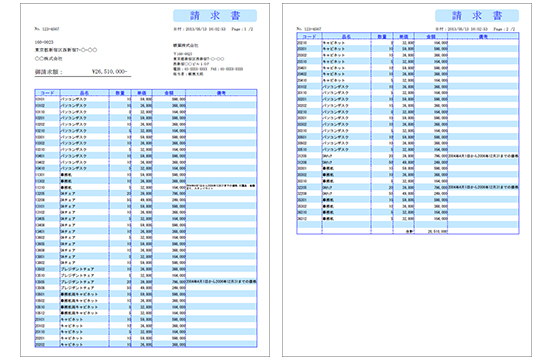Screen dimensions: 550x360
Task: Click the コード column header on page two
Action: (x=309, y=36)
